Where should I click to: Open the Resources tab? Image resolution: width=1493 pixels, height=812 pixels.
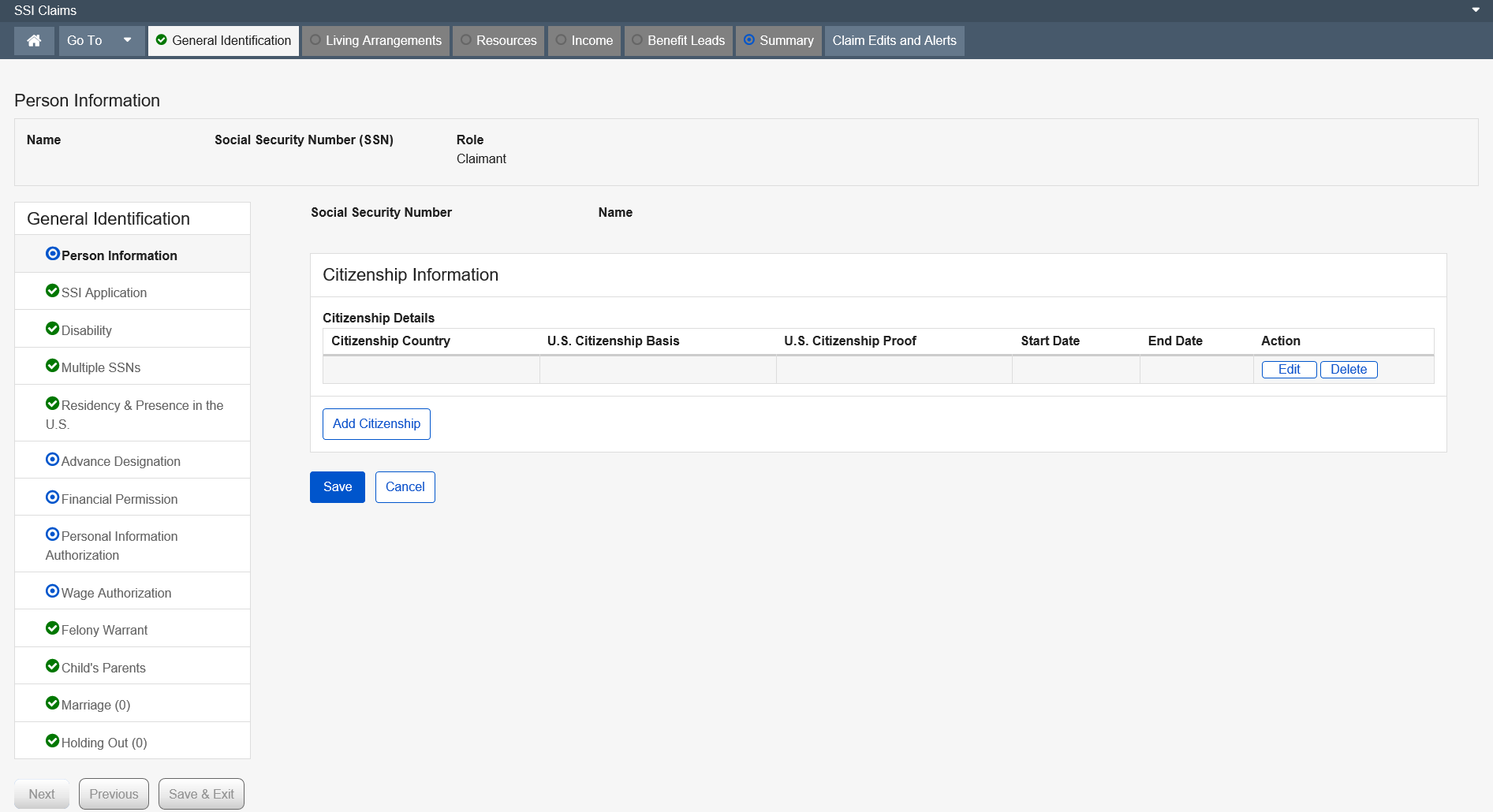click(x=498, y=41)
